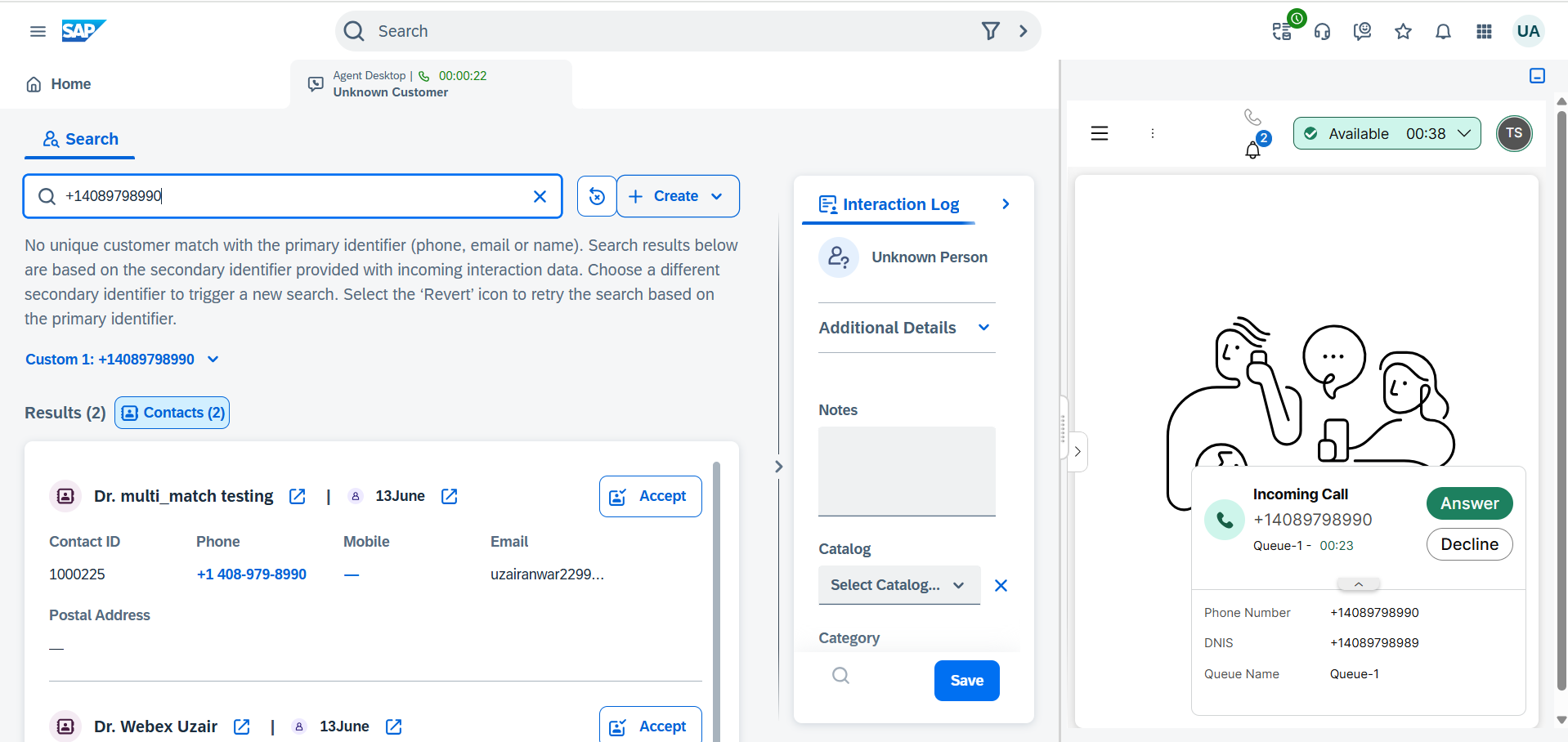Open the SAP hamburger navigation menu

pyautogui.click(x=38, y=31)
